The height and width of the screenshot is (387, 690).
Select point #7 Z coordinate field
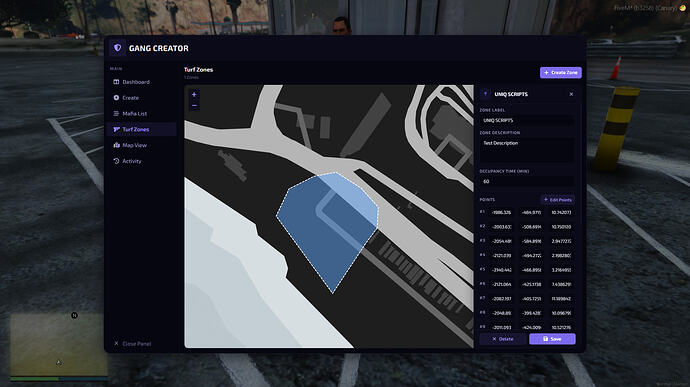tap(561, 299)
